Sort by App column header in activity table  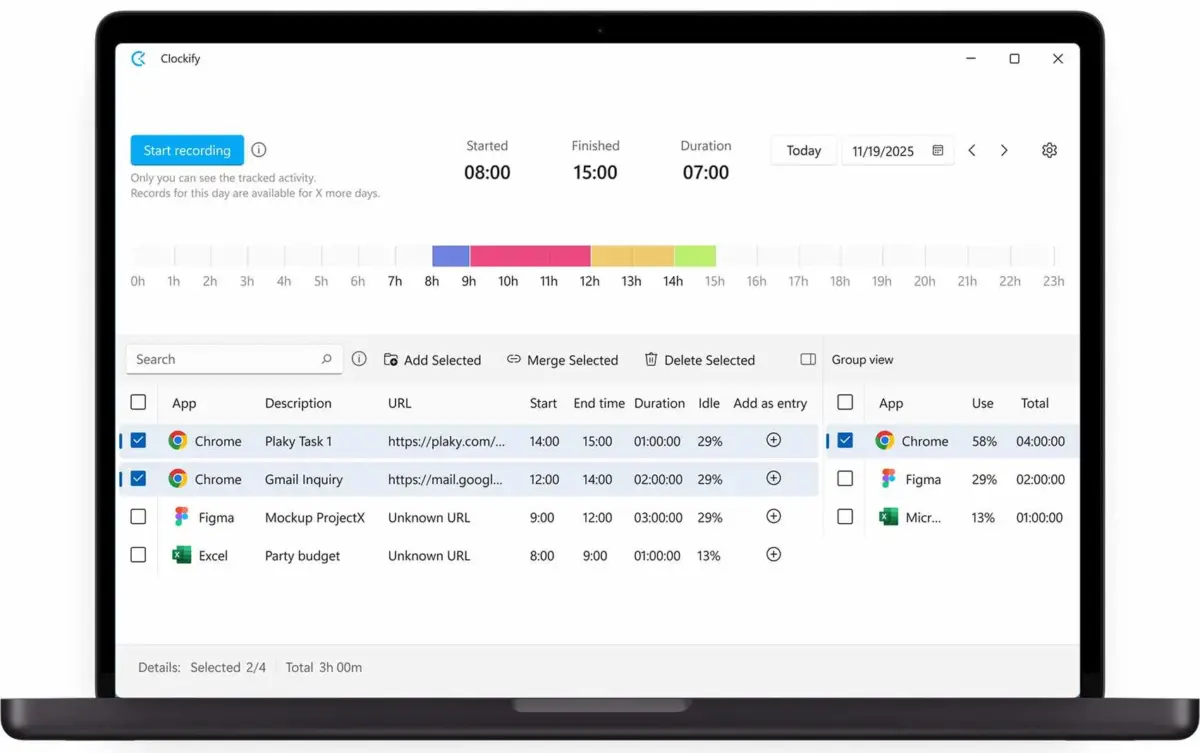[x=184, y=403]
